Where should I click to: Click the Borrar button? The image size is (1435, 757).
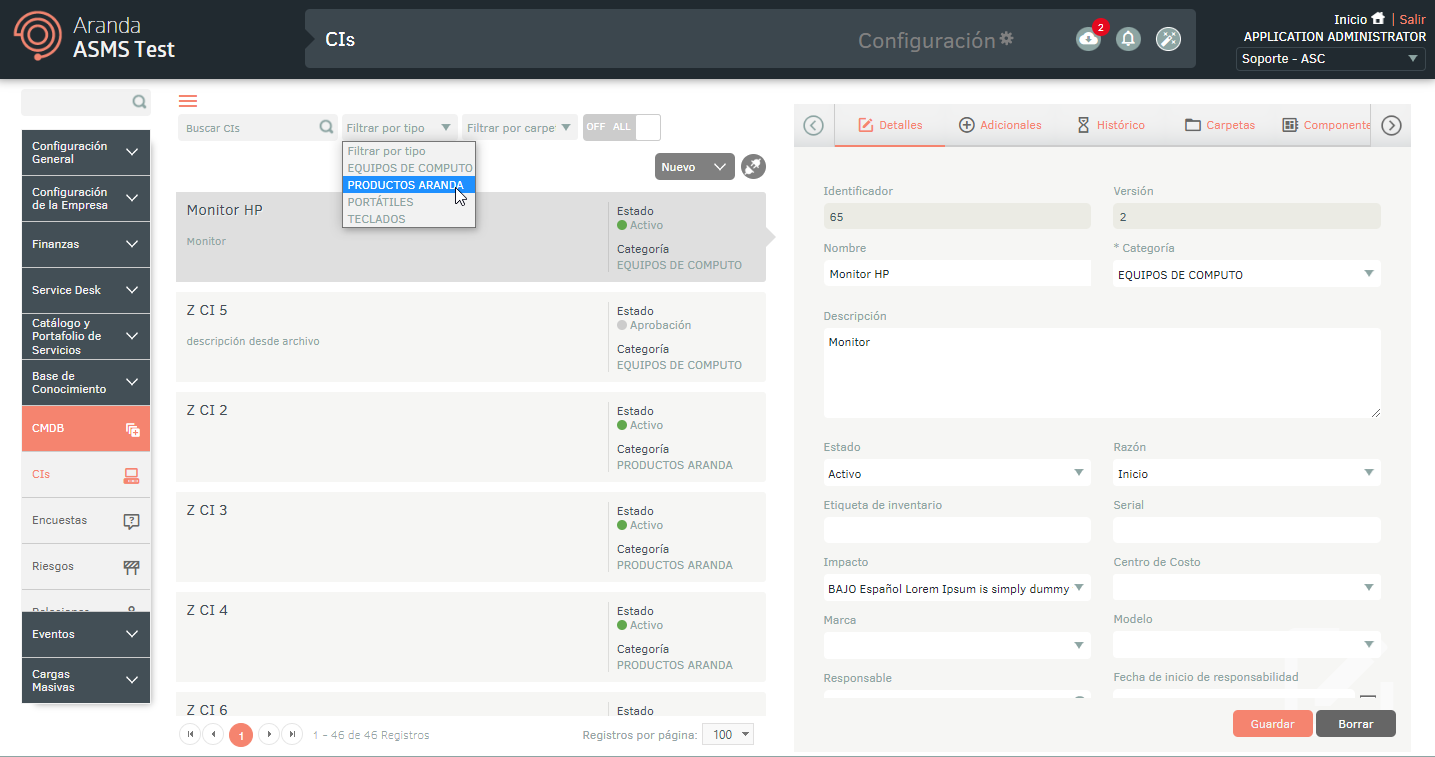point(1356,724)
